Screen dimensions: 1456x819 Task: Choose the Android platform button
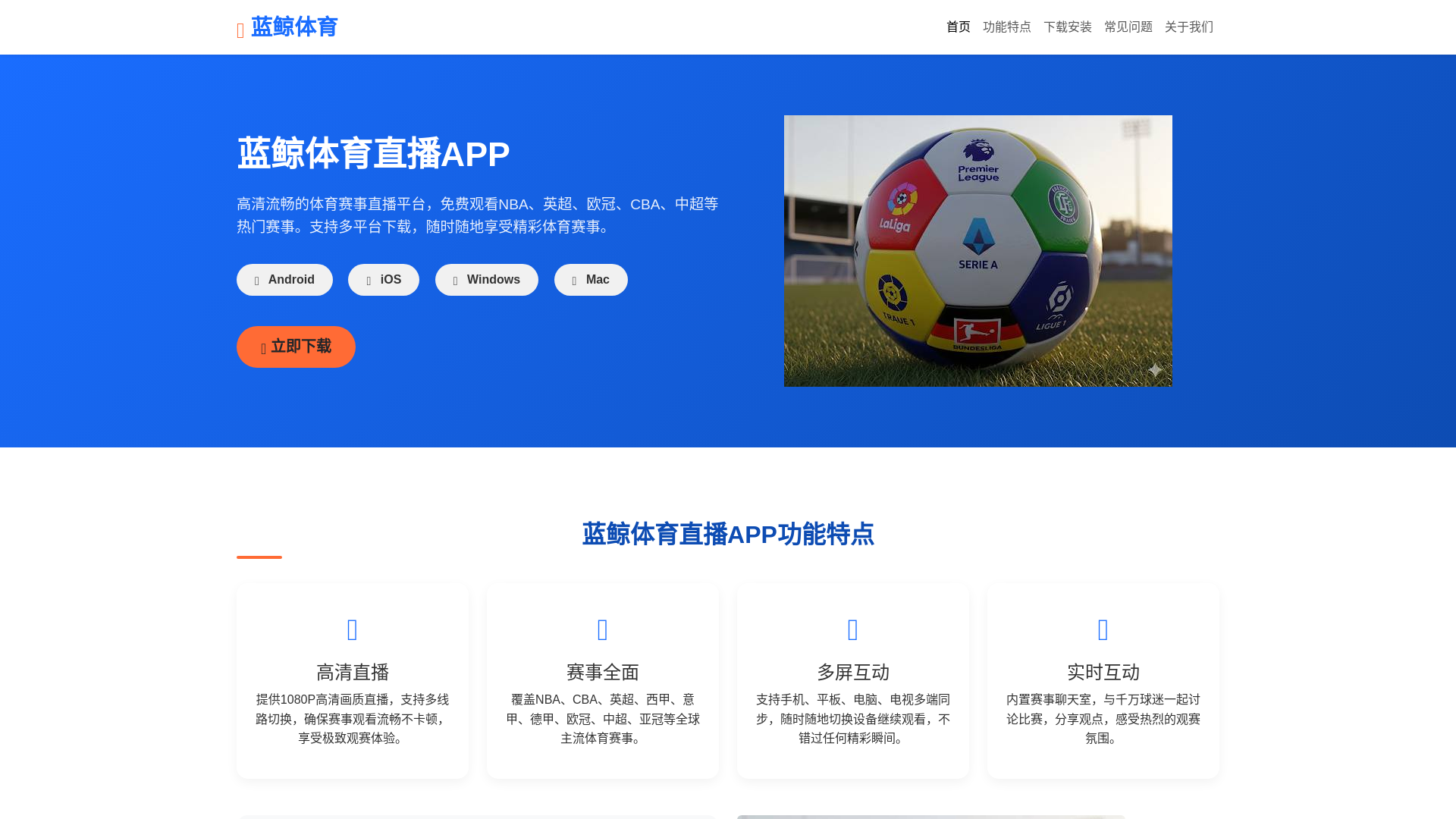tap(284, 280)
